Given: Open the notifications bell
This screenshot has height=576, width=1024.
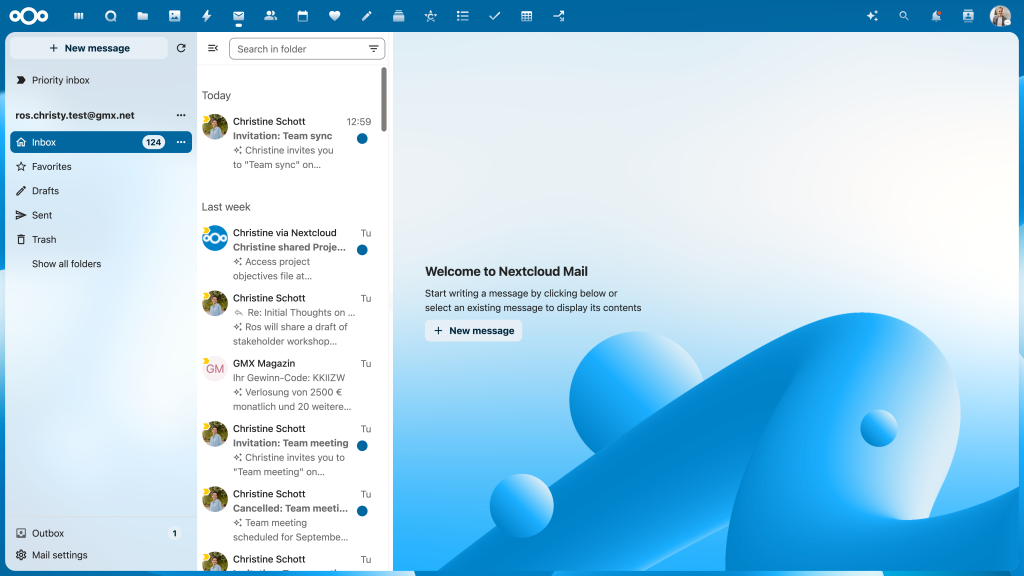Looking at the screenshot, I should tap(934, 15).
